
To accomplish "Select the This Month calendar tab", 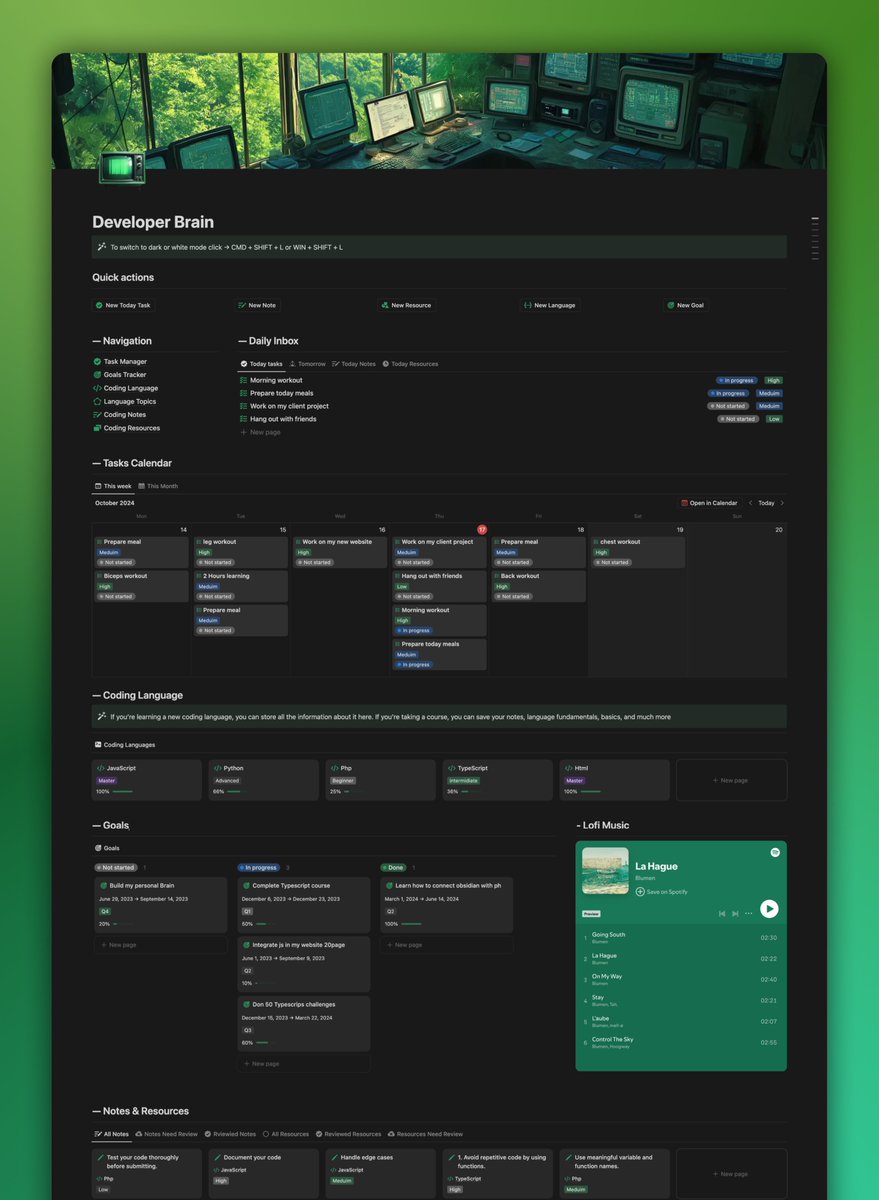I will click(158, 486).
